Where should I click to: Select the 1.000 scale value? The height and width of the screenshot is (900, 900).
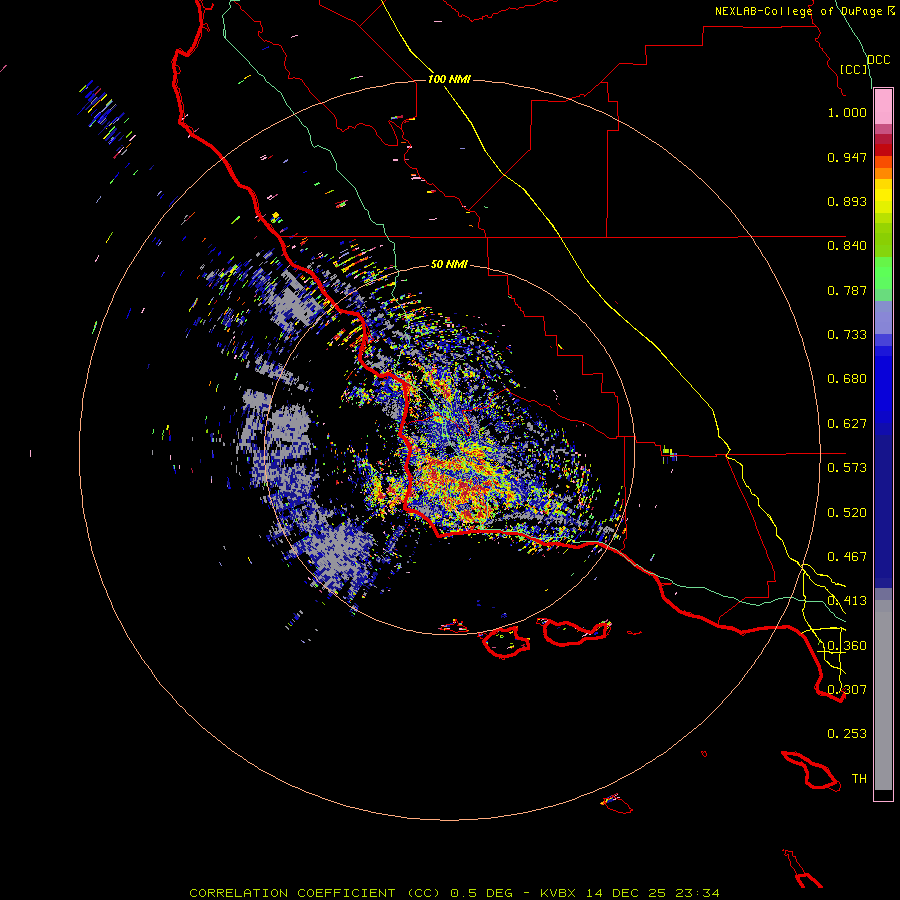tap(847, 112)
